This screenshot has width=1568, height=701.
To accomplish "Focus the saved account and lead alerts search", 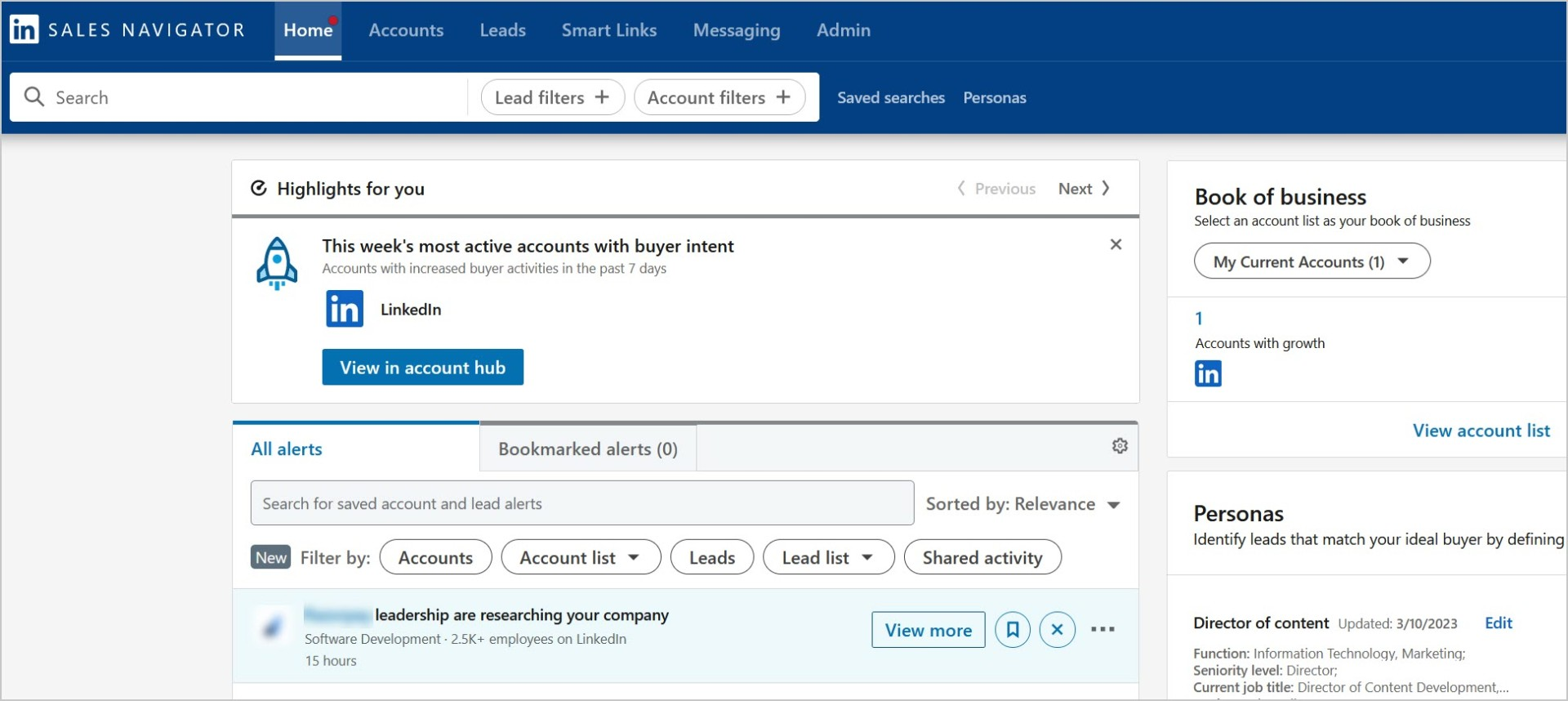I will click(582, 503).
